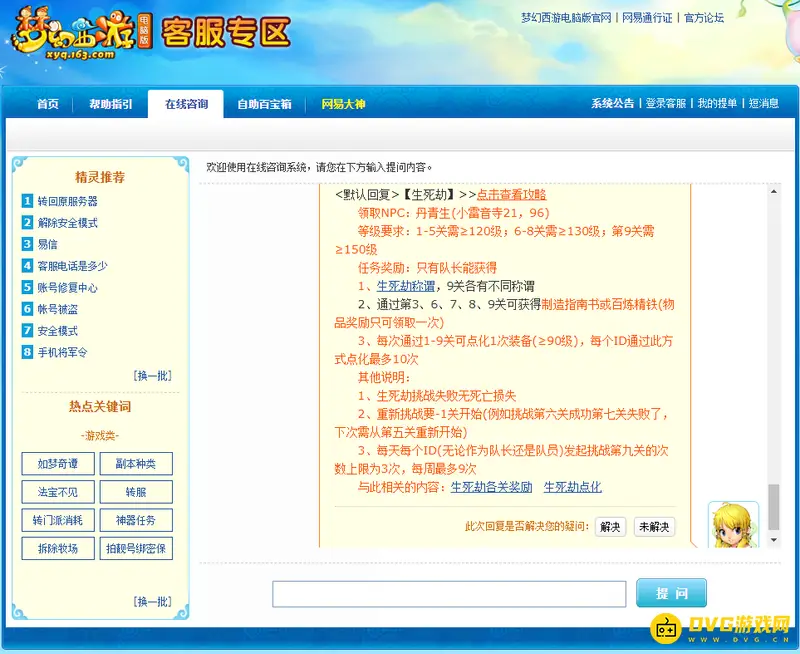Click the 如梦奇谭 keyword button
Screen dimensions: 800x654
click(x=58, y=464)
